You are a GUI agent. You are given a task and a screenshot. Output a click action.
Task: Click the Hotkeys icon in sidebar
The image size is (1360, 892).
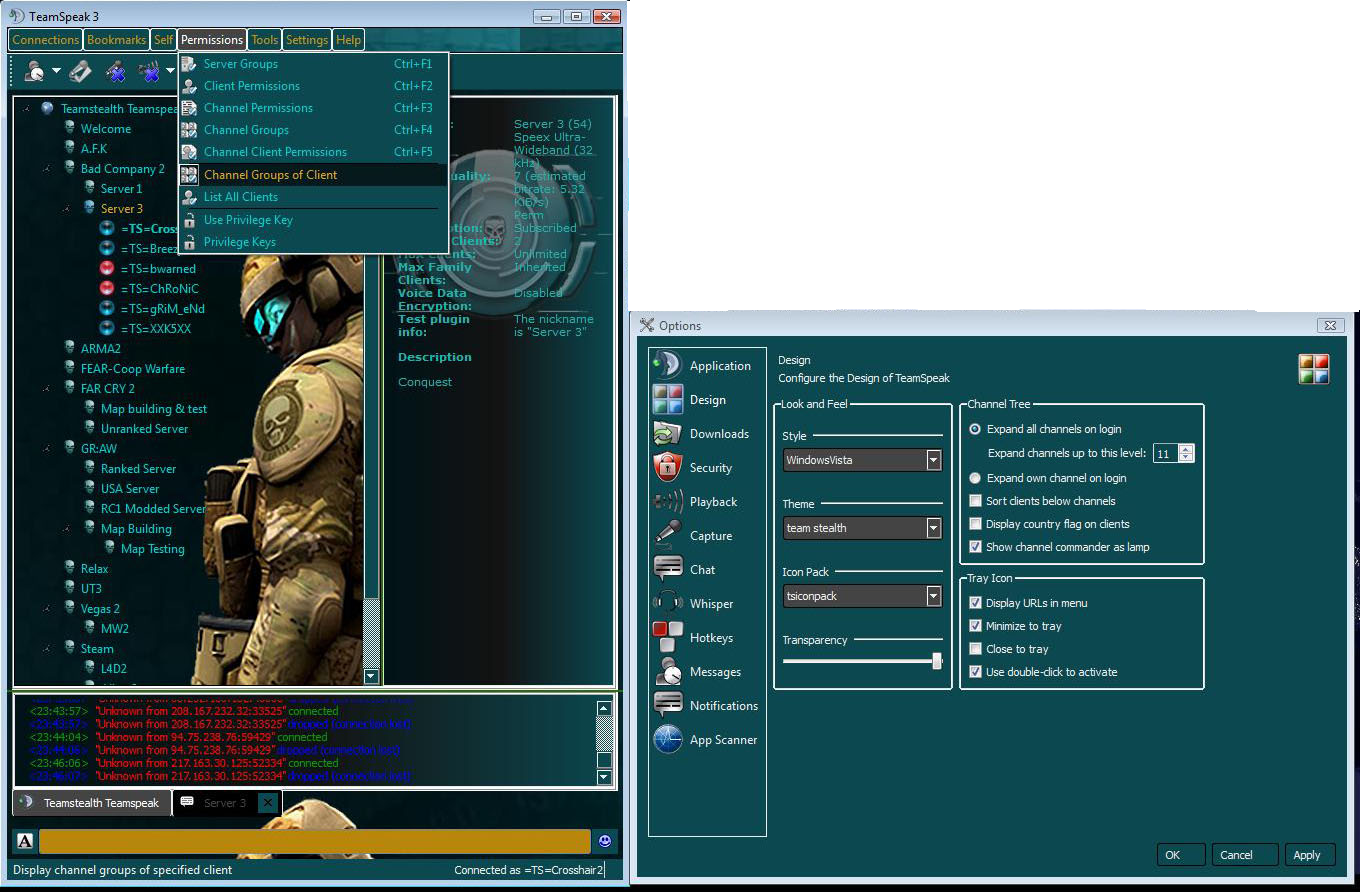click(667, 638)
